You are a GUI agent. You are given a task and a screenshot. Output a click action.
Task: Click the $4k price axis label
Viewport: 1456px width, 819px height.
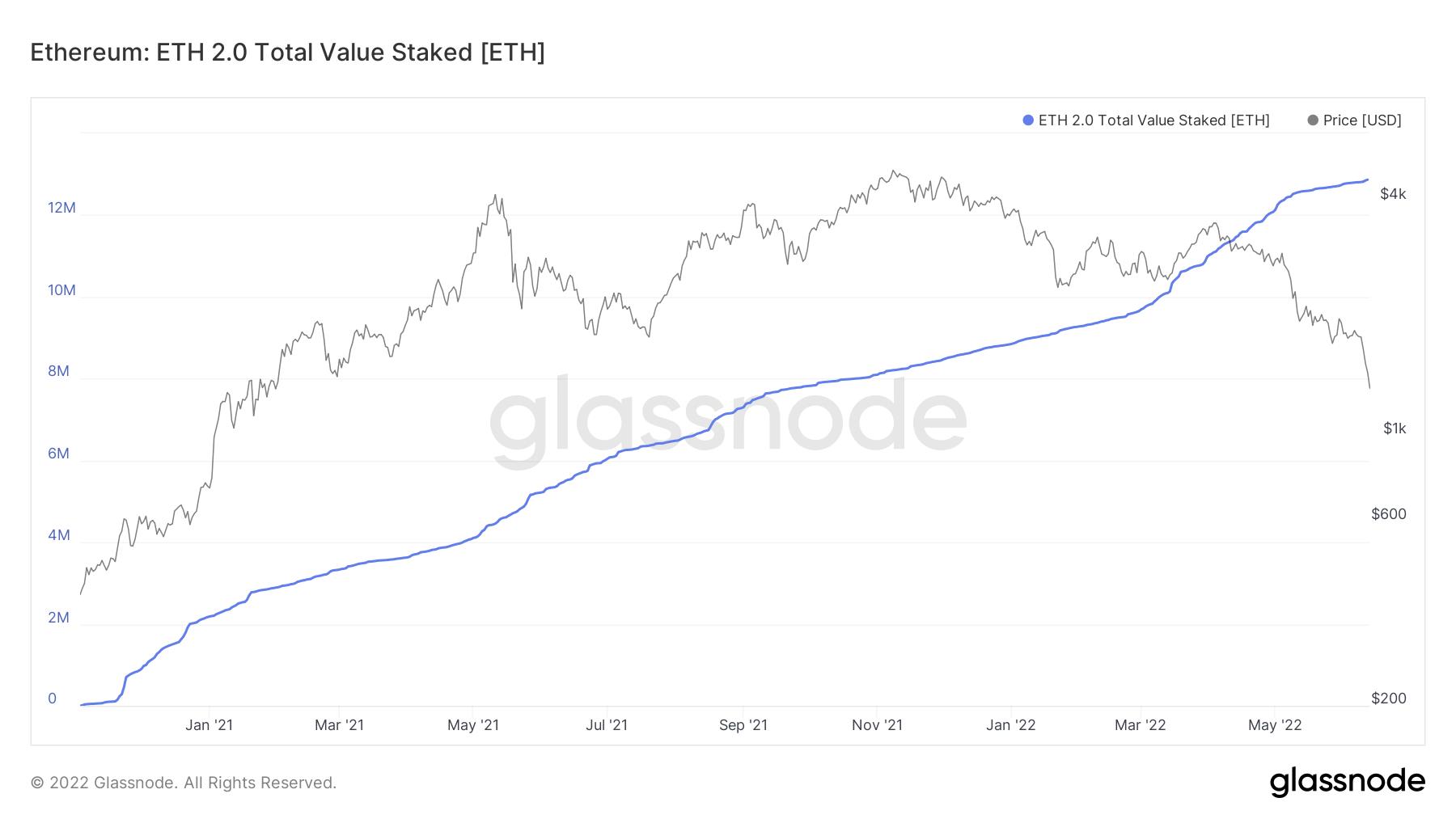point(1393,194)
